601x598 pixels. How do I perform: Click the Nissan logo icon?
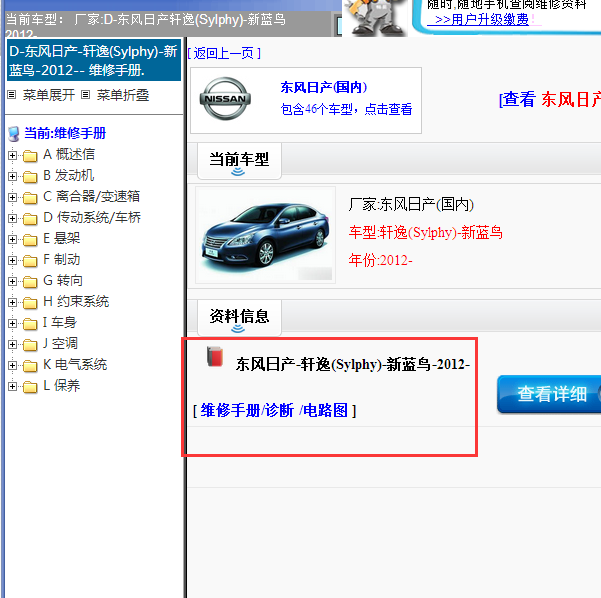point(225,99)
